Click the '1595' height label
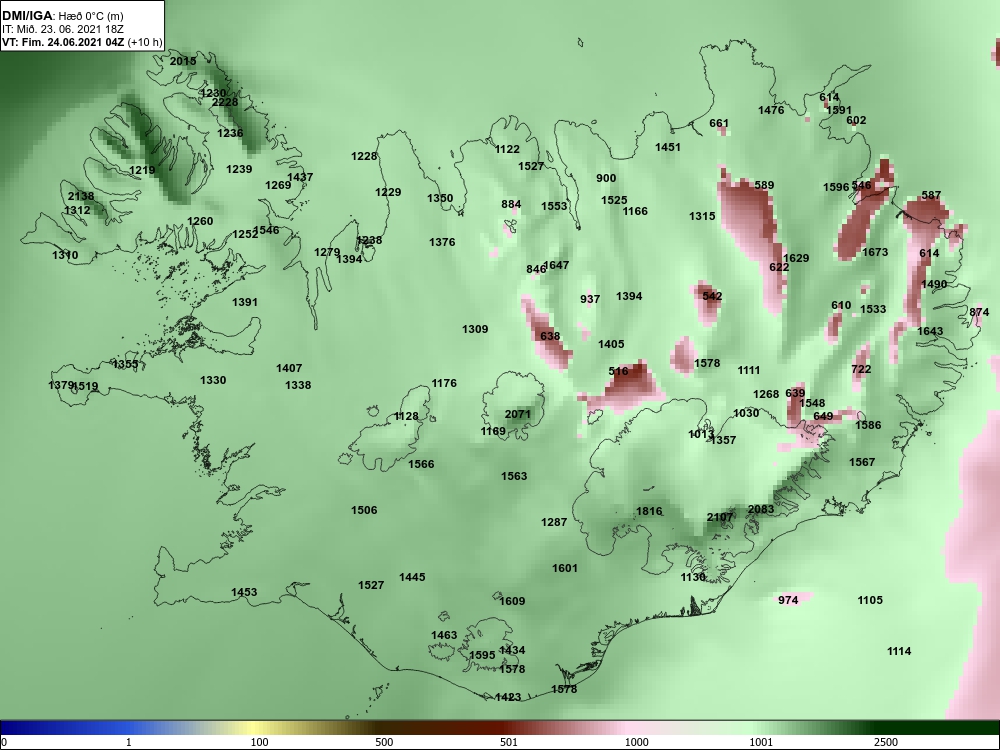Screen dimensions: 1000x750 [482, 656]
